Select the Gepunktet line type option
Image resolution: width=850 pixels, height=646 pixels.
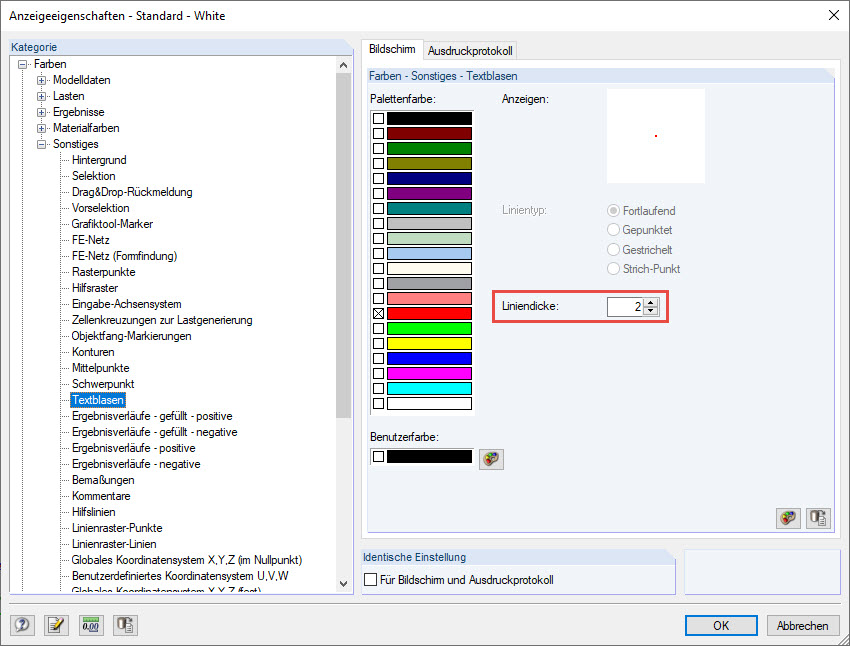coord(613,230)
